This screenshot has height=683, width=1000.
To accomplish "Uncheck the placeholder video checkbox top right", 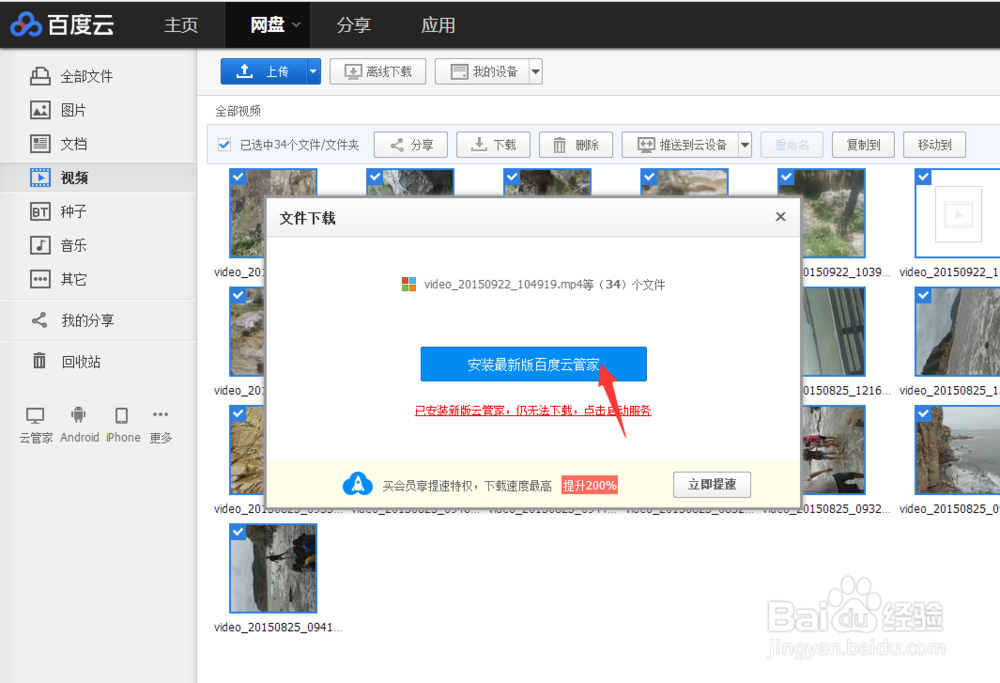I will (x=923, y=177).
